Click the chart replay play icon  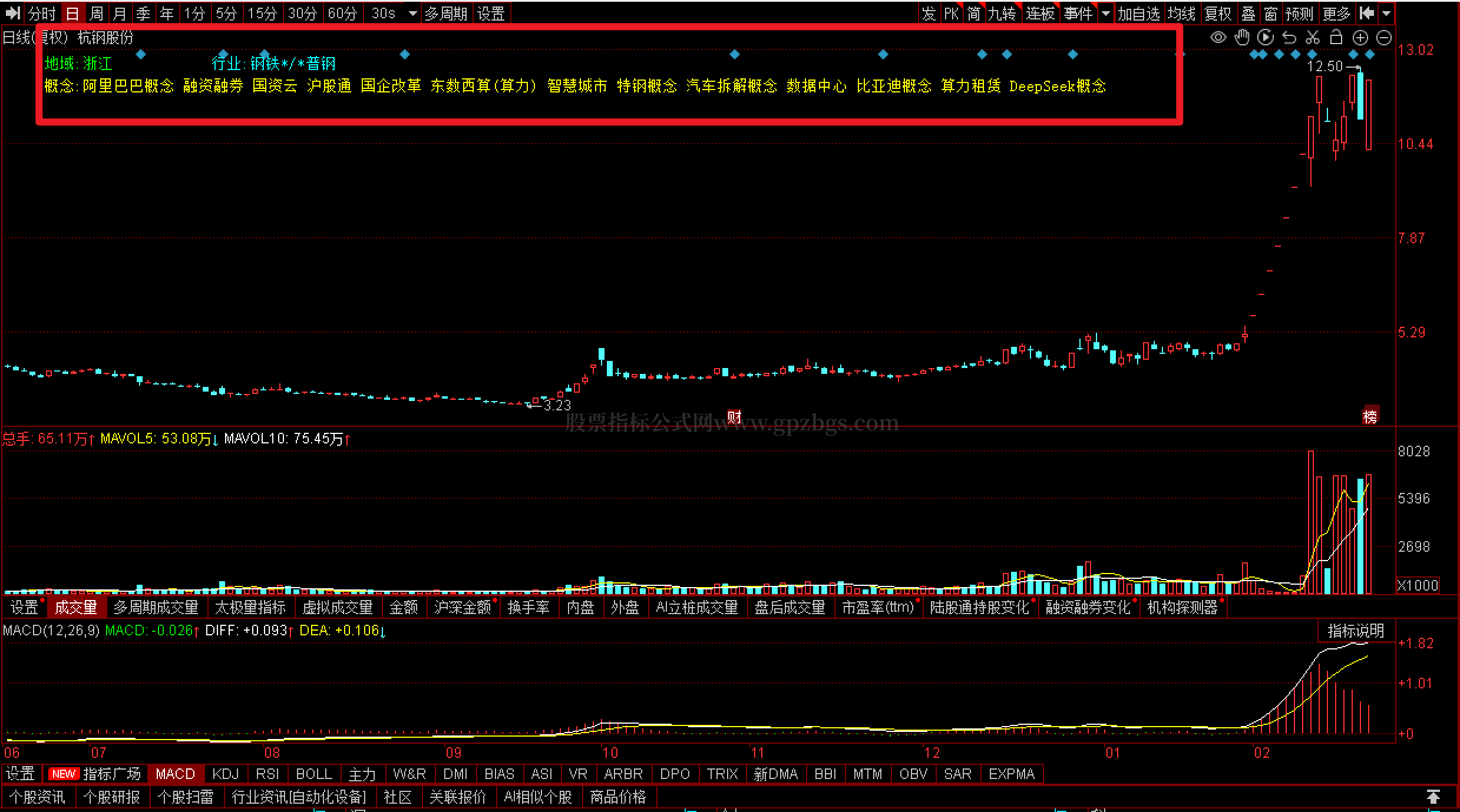click(x=1265, y=38)
